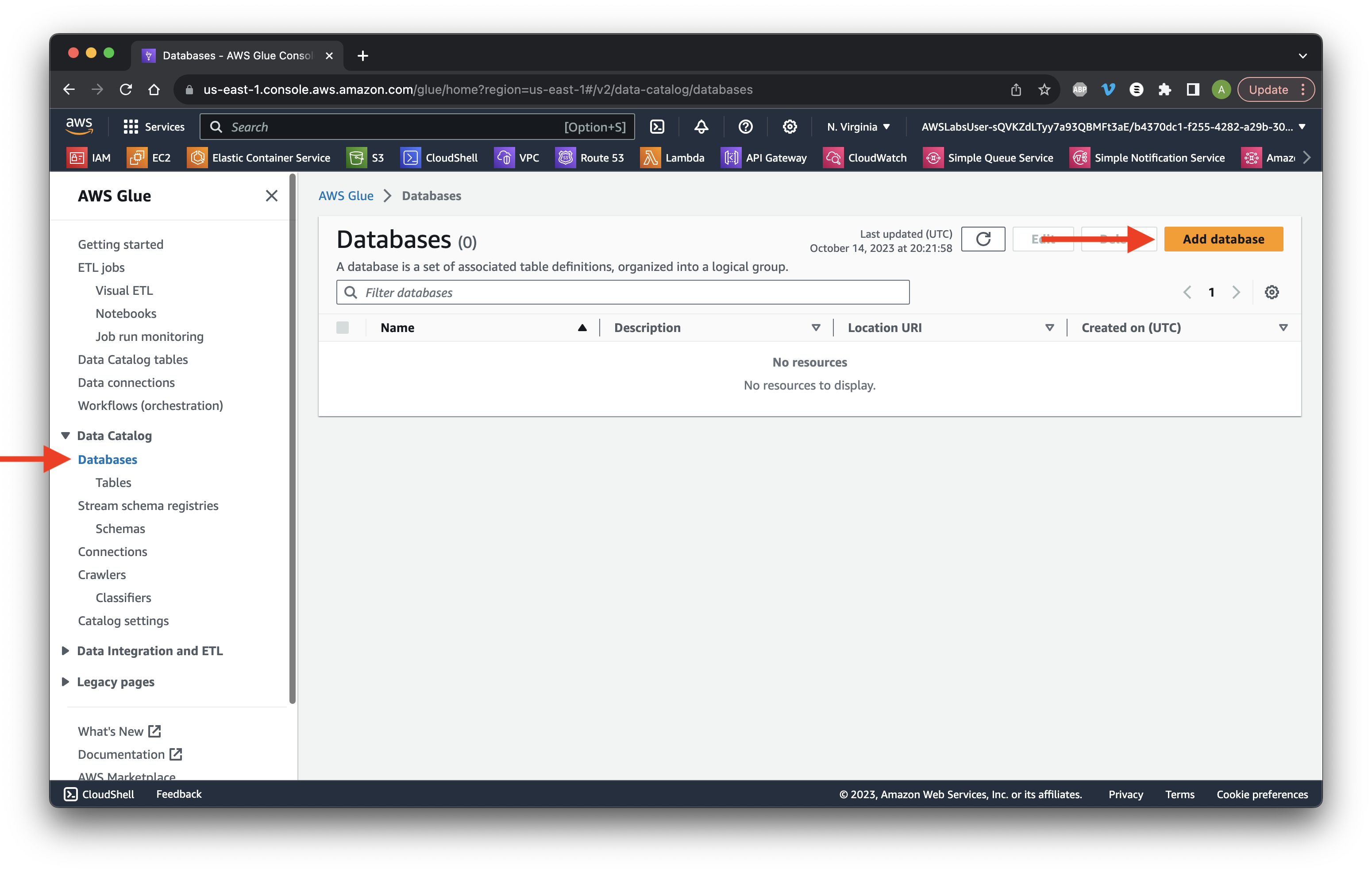Open the IAM shortcut
Image resolution: width=1372 pixels, height=873 pixels.
point(89,158)
